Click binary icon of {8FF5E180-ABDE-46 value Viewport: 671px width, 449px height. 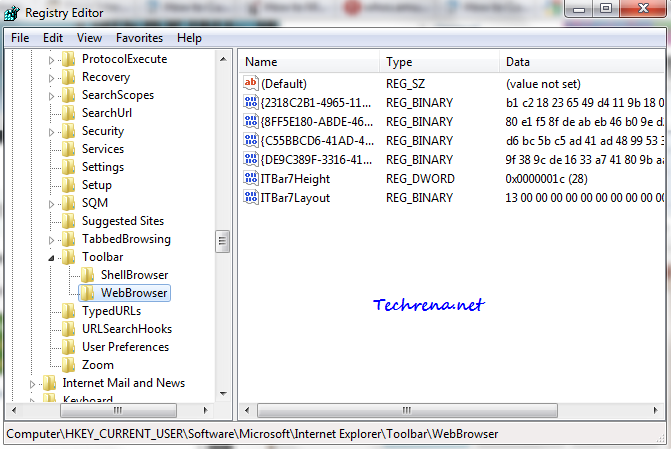(x=251, y=121)
